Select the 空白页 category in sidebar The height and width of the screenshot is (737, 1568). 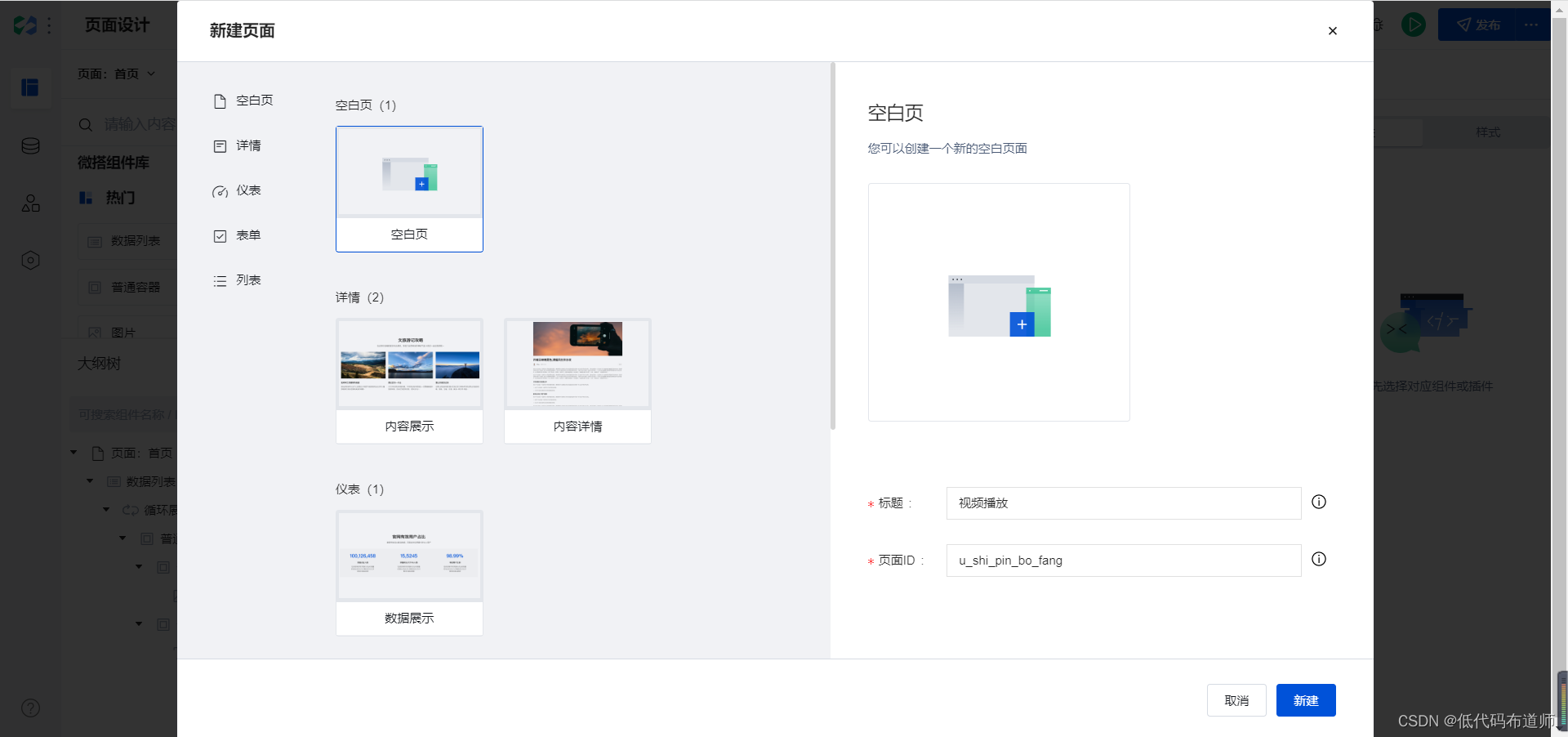(243, 100)
